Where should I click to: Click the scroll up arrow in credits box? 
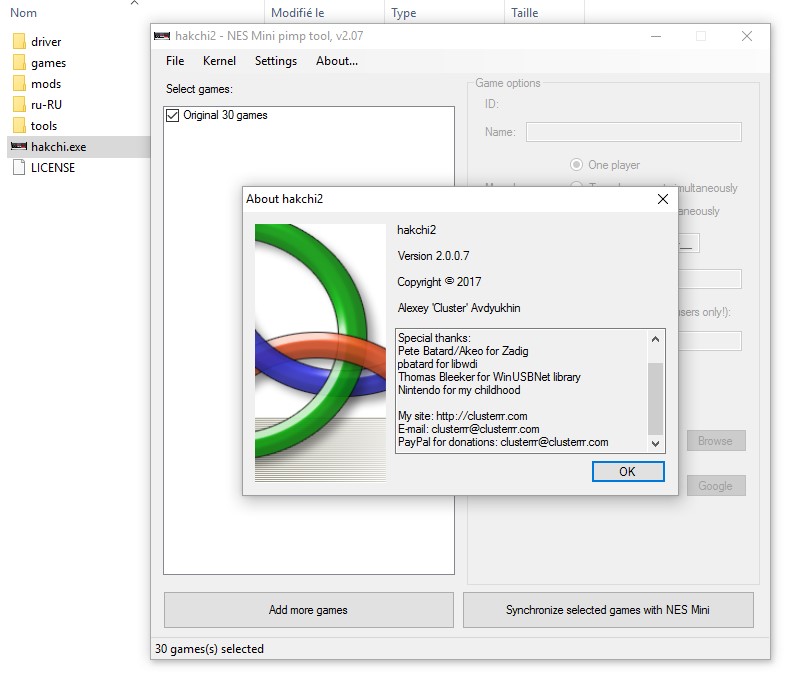pyautogui.click(x=655, y=339)
